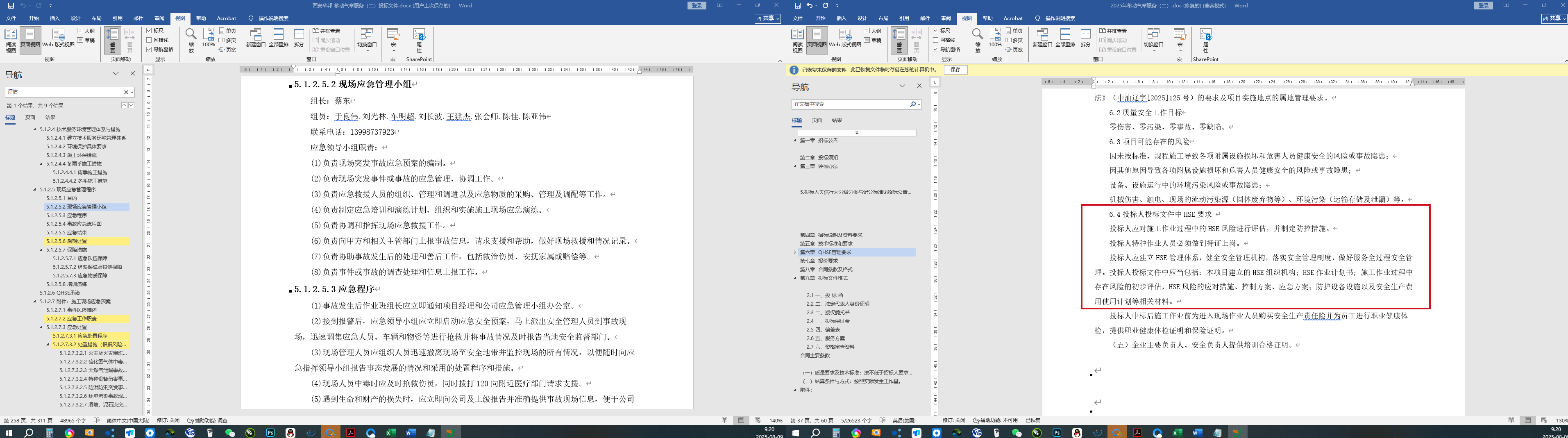Click 拆分 split icon in left Word window
This screenshot has height=438, width=1568.
(x=299, y=38)
